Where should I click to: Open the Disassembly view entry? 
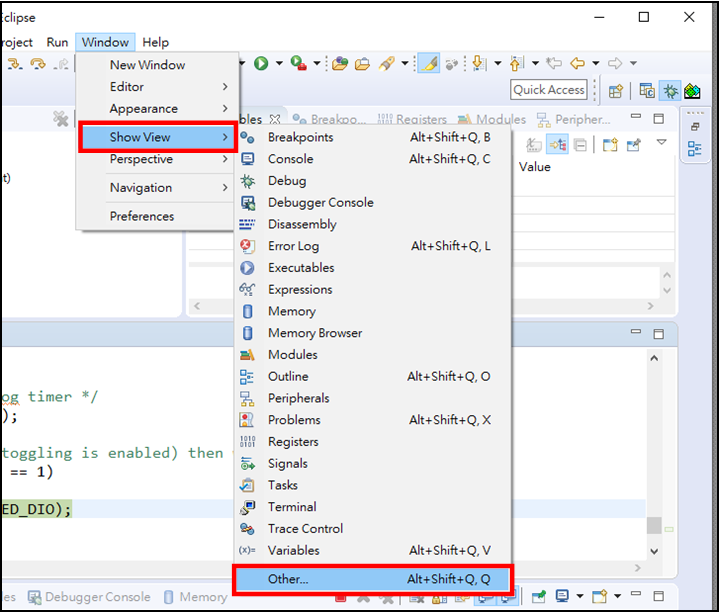[x=301, y=224]
